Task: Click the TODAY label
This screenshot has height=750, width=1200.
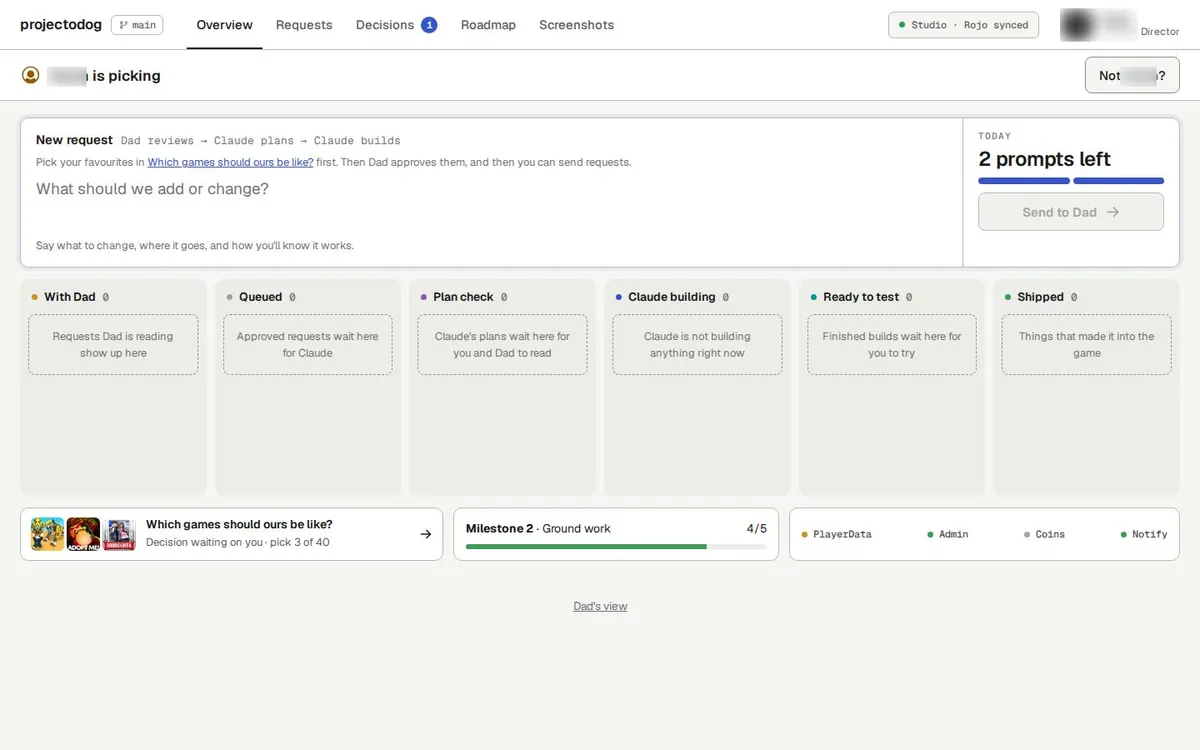Action: click(995, 136)
